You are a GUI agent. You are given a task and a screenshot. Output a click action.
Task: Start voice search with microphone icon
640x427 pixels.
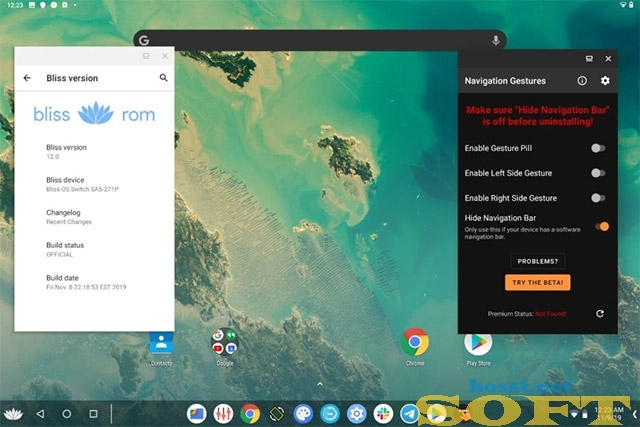point(496,40)
